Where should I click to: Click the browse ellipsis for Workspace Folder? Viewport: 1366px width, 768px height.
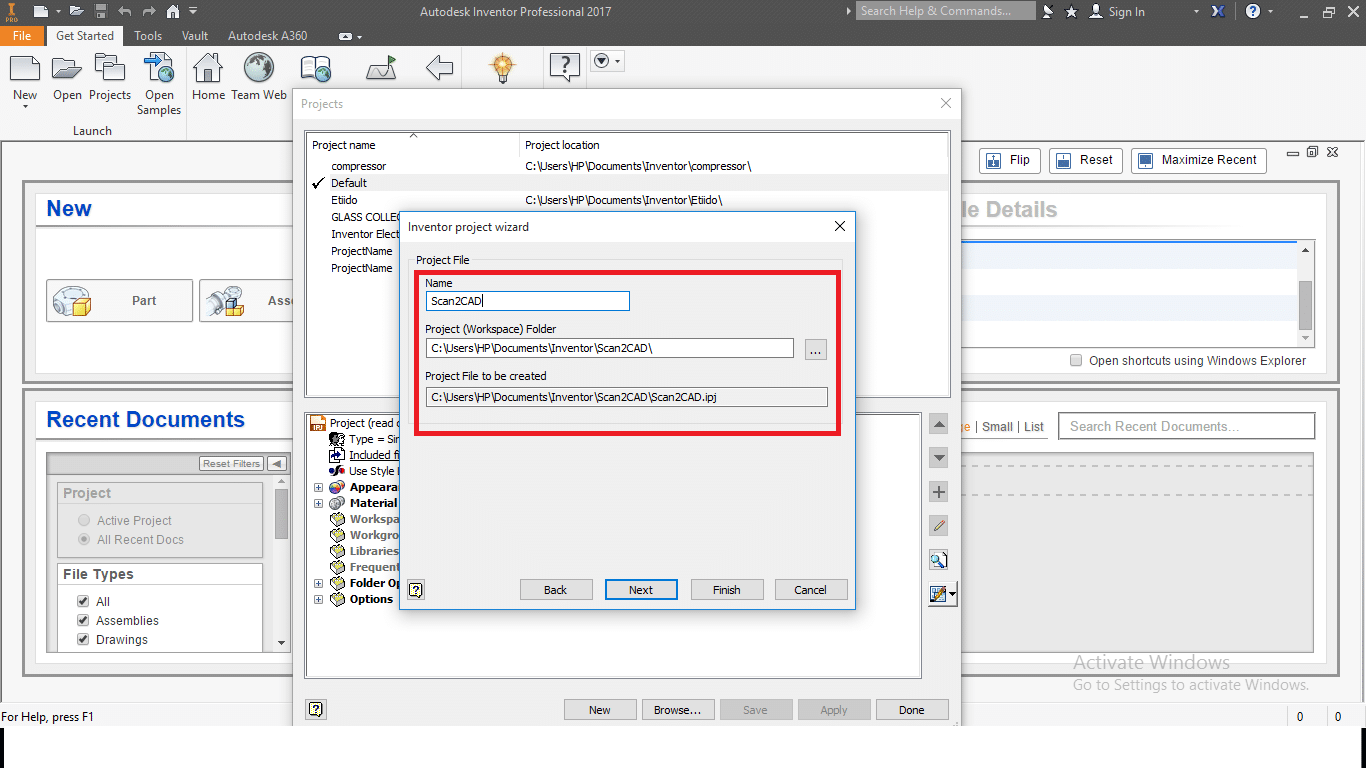point(815,349)
